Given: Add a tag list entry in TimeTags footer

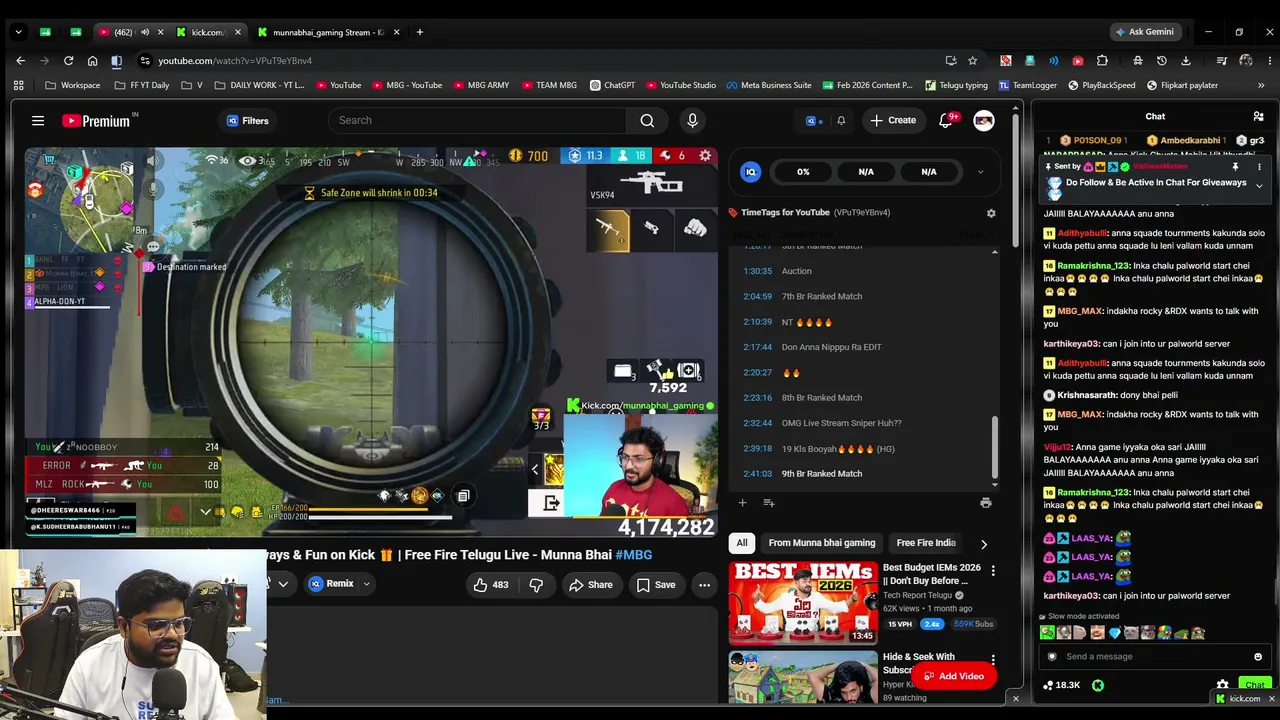Looking at the screenshot, I should click(769, 503).
